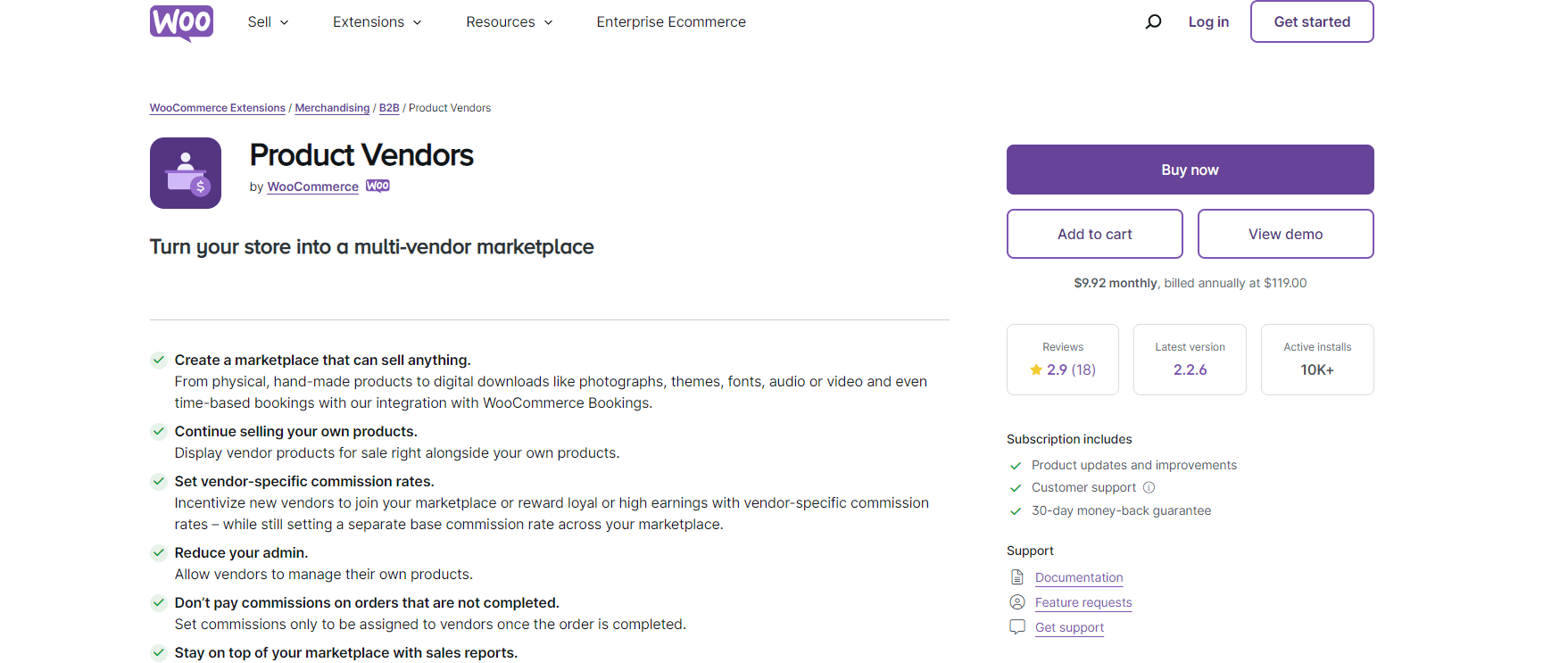
Task: Expand the Sell navigation dropdown
Action: pyautogui.click(x=268, y=21)
